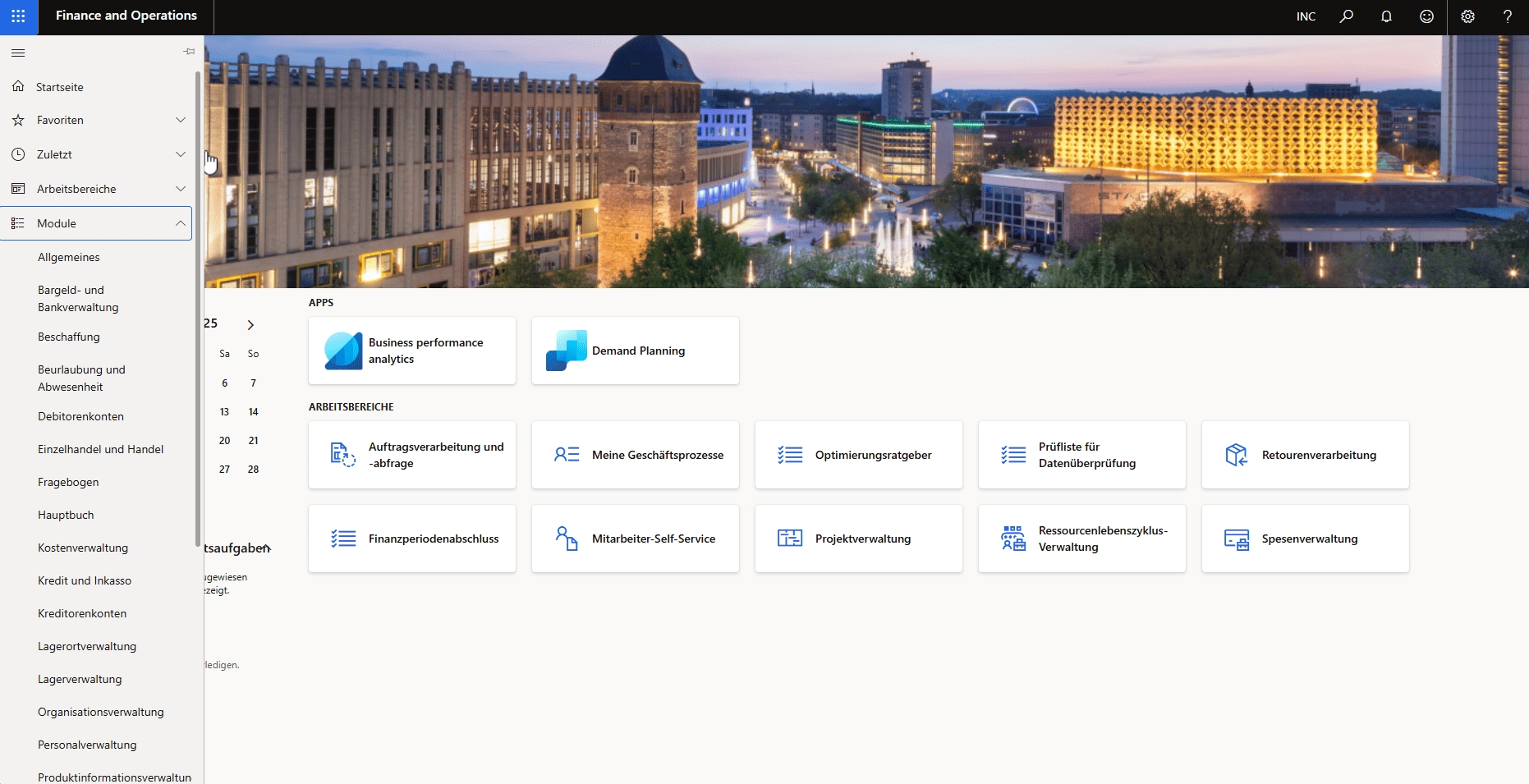Viewport: 1529px width, 784px height.
Task: Click the feedback smiley icon
Action: tap(1426, 16)
